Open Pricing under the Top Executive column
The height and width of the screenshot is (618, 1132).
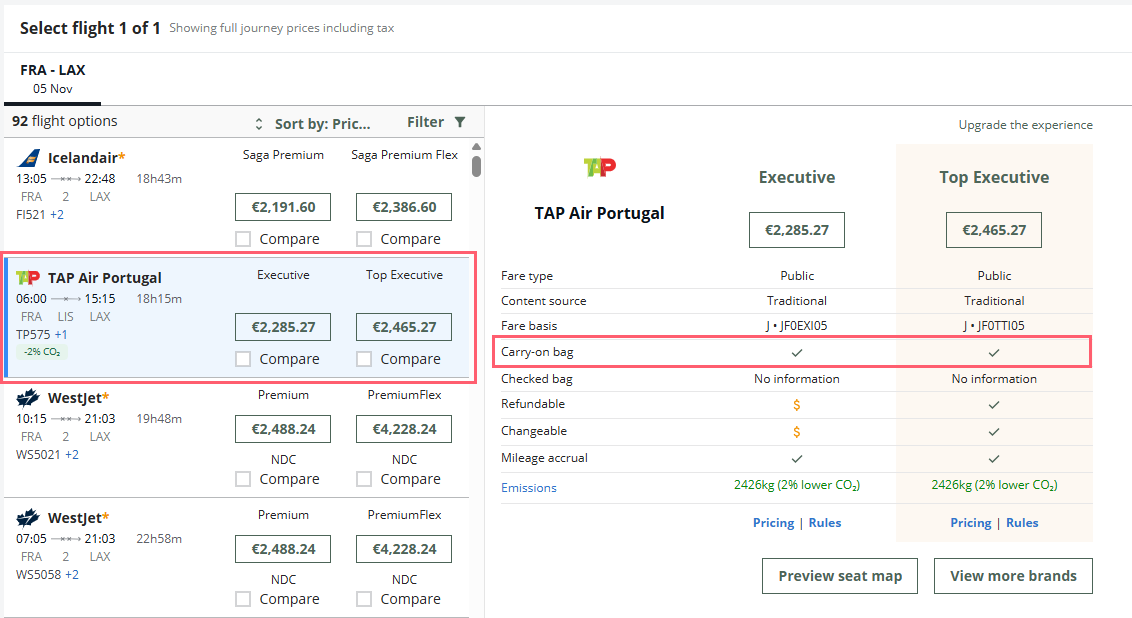[x=970, y=522]
